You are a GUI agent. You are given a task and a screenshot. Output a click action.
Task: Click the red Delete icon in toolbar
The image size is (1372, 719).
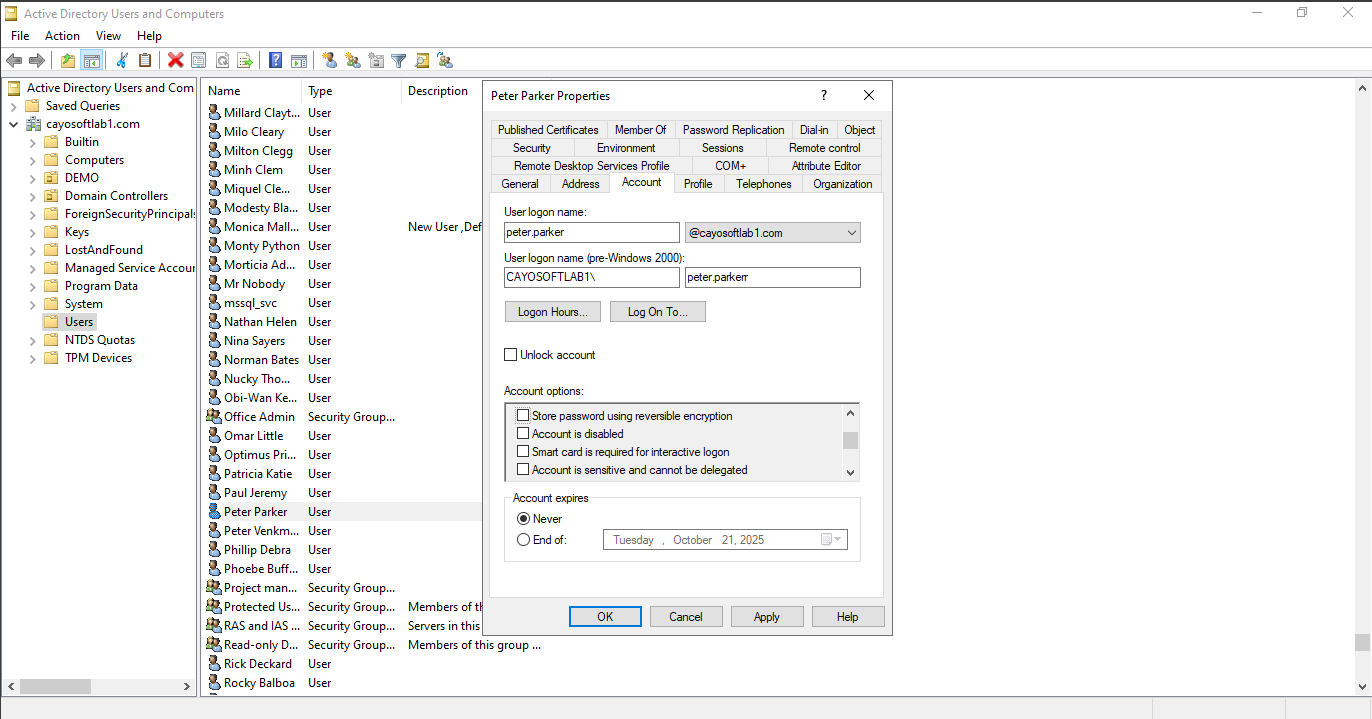[x=176, y=60]
